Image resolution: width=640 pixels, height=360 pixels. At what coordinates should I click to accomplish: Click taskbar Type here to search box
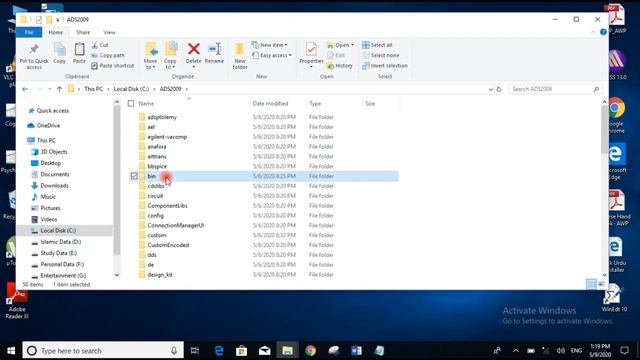103,351
